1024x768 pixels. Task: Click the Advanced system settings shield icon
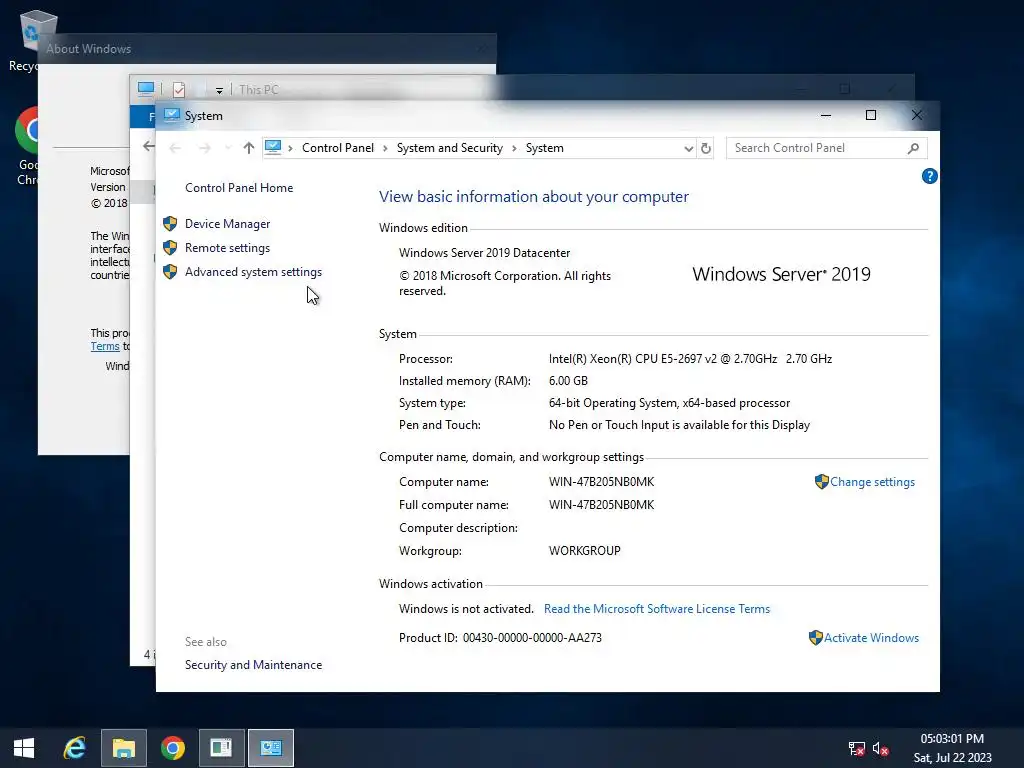170,272
